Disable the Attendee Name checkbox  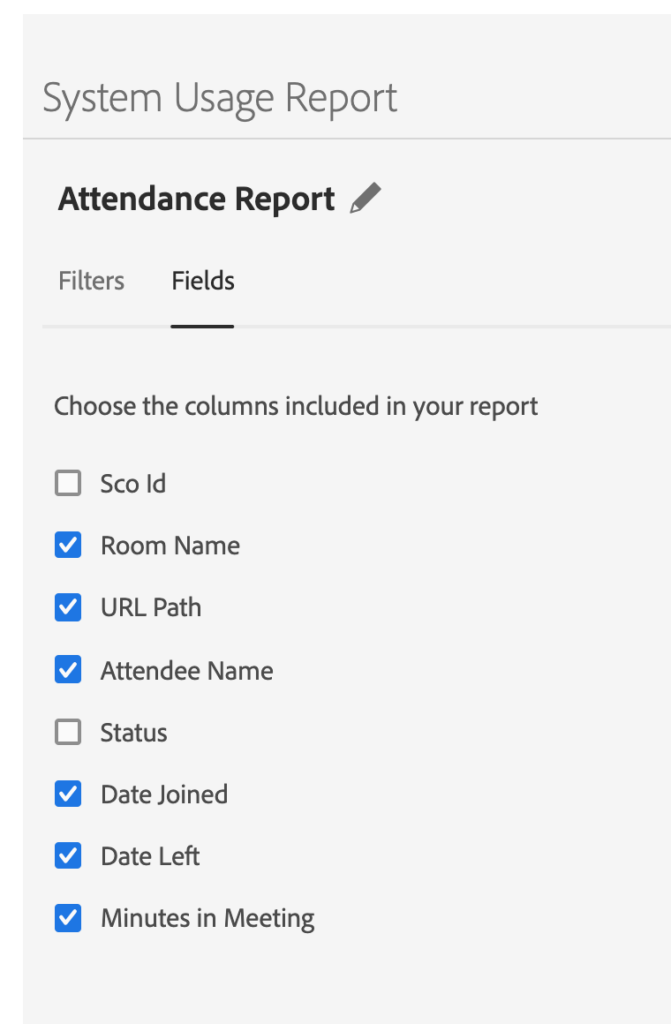68,670
